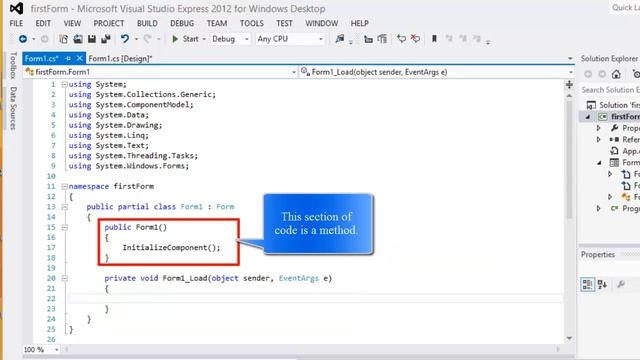
Task: Open the PROJECT menu
Action: [x=109, y=24]
